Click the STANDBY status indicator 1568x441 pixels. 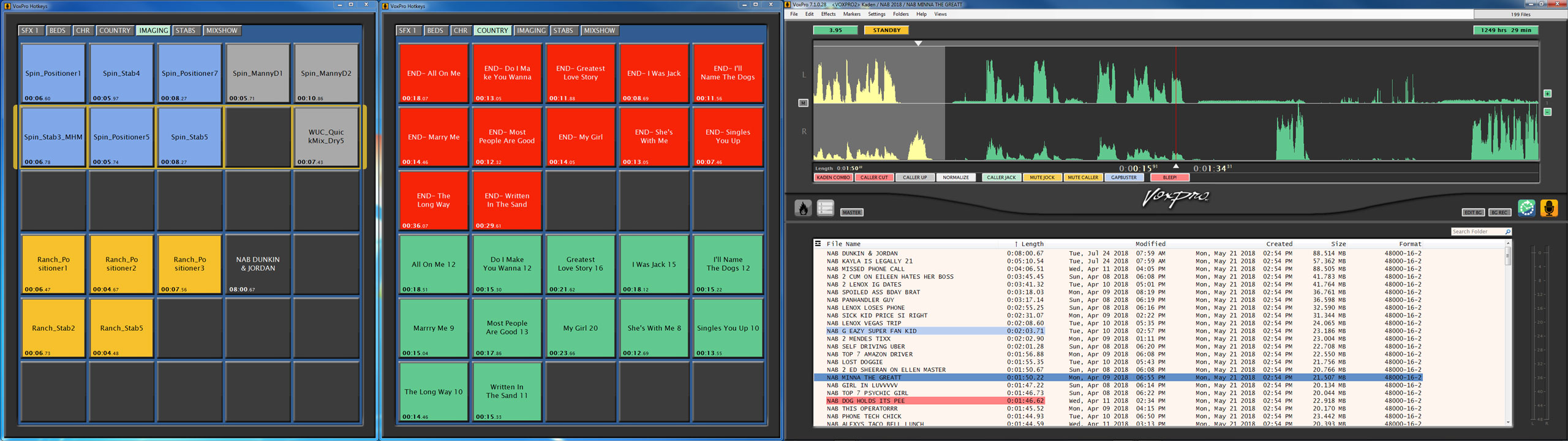(x=886, y=30)
